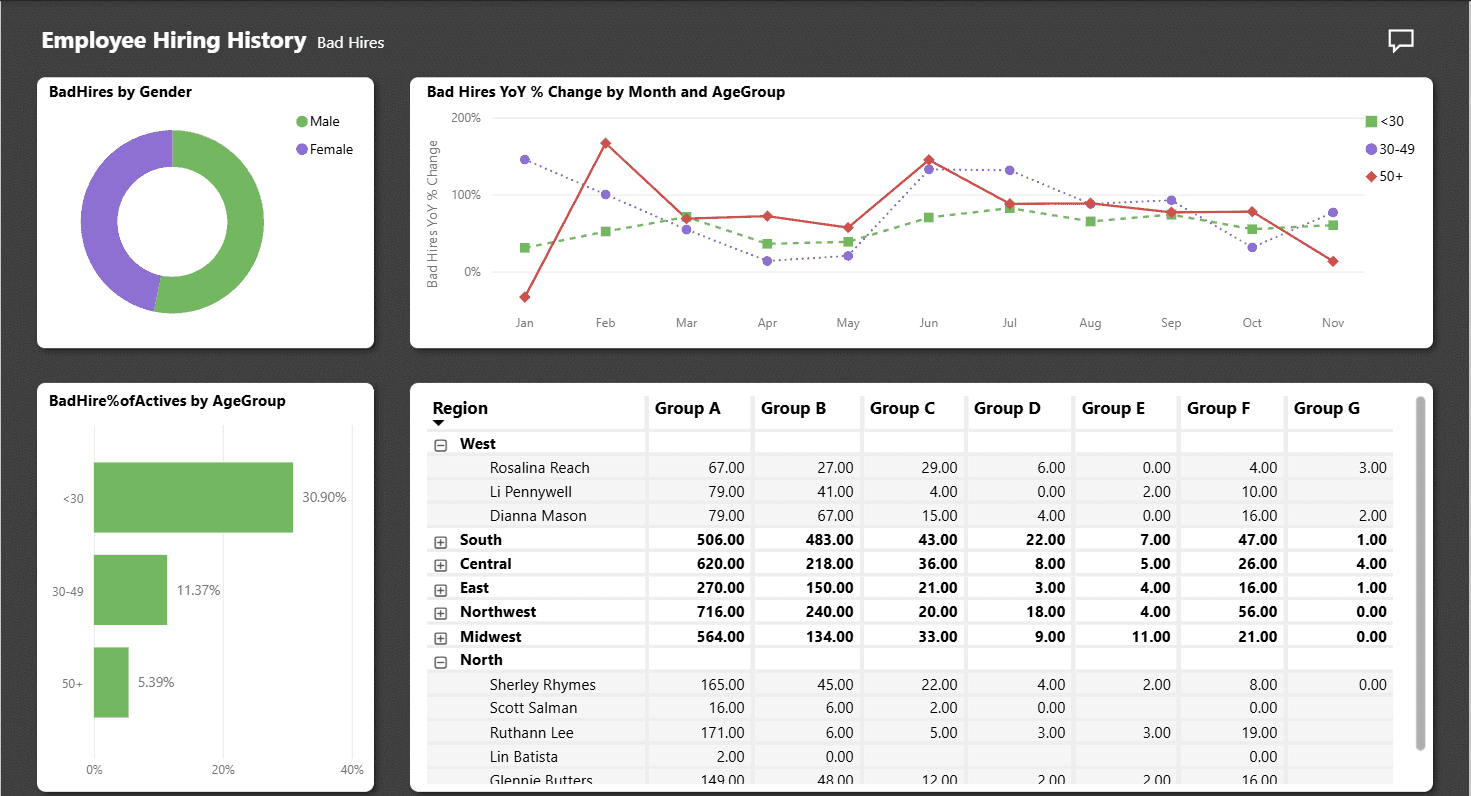
Task: Click the 30-49 bar showing 11.37%
Action: [x=130, y=590]
